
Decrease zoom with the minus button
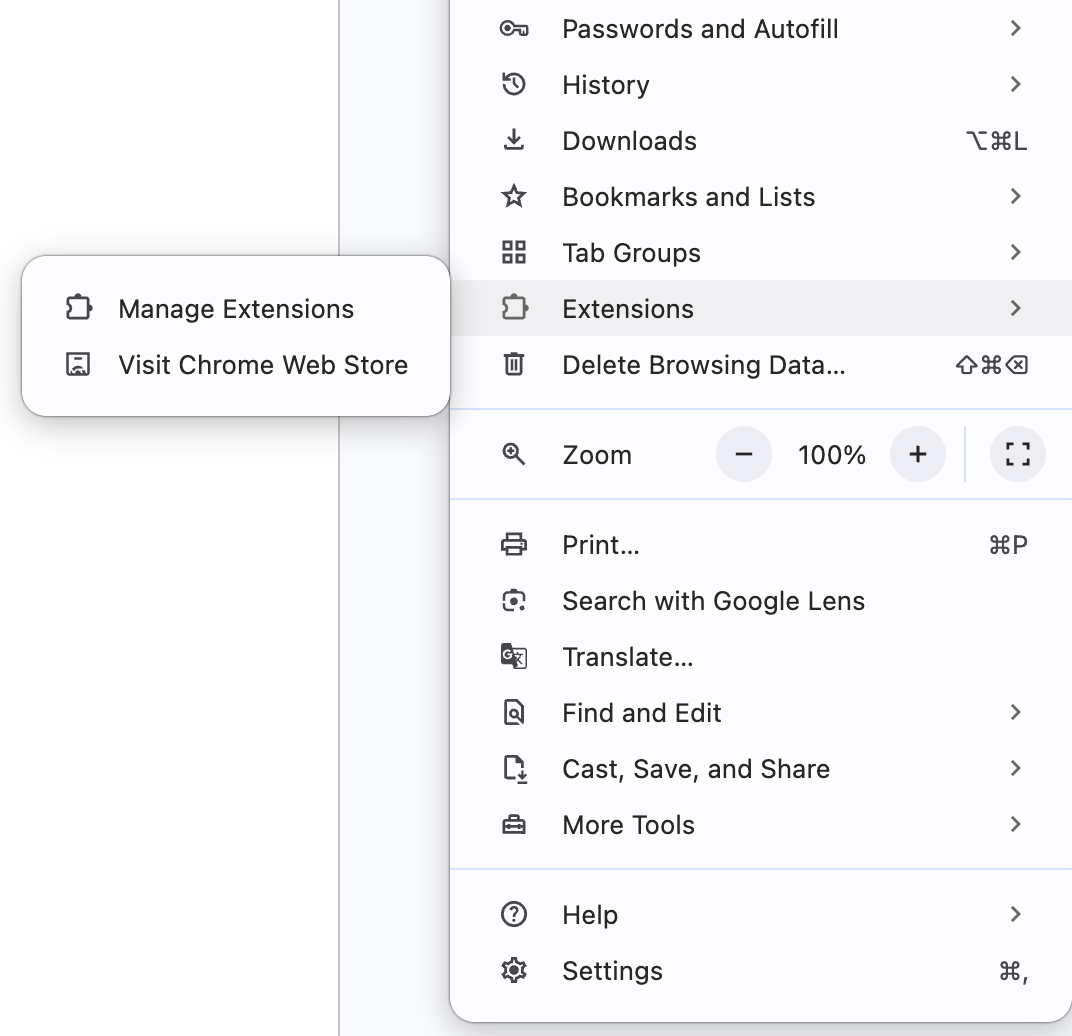tap(743, 455)
